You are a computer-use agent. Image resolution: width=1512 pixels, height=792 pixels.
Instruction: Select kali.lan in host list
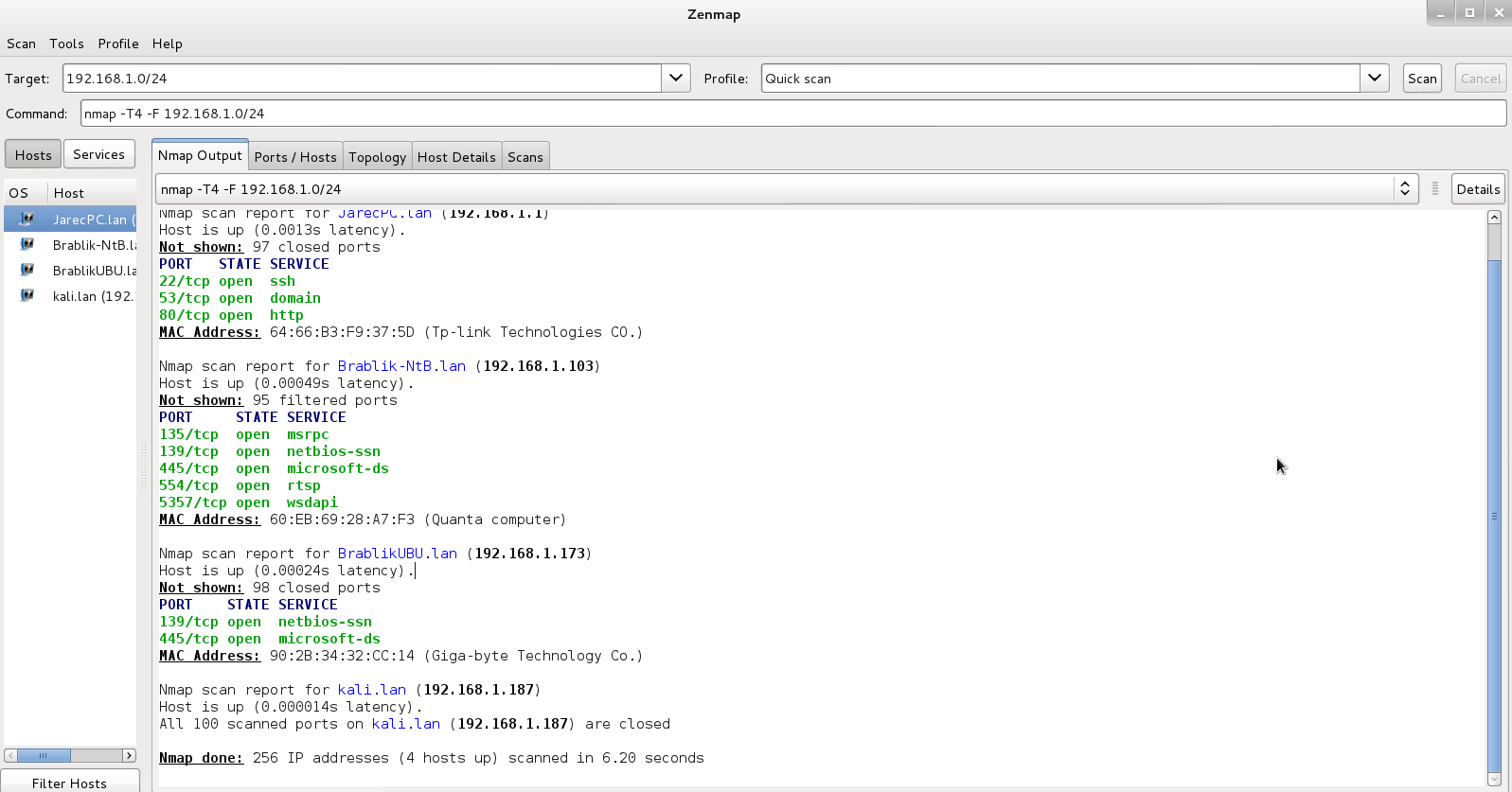(70, 295)
